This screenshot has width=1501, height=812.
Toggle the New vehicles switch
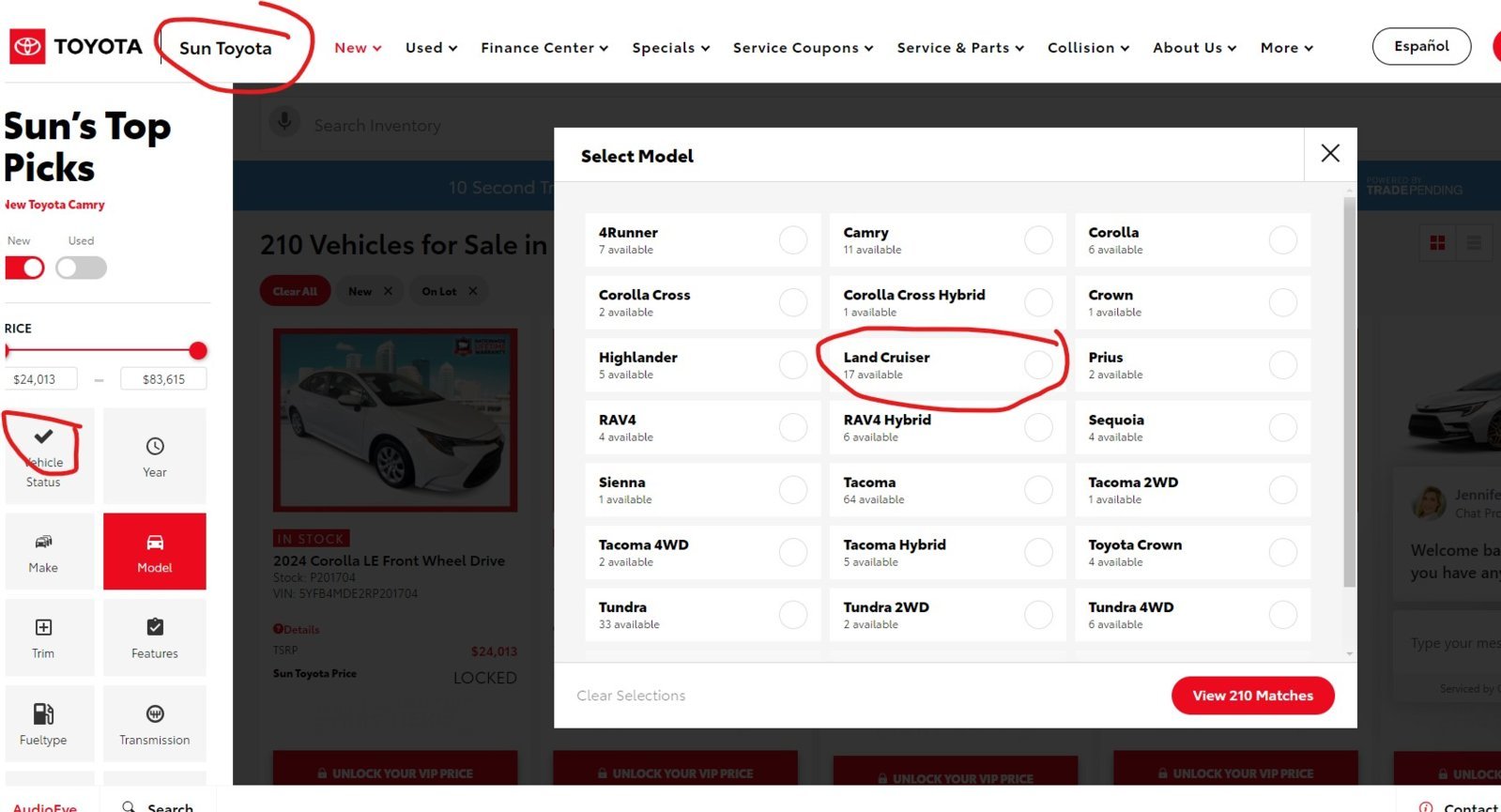click(x=24, y=268)
